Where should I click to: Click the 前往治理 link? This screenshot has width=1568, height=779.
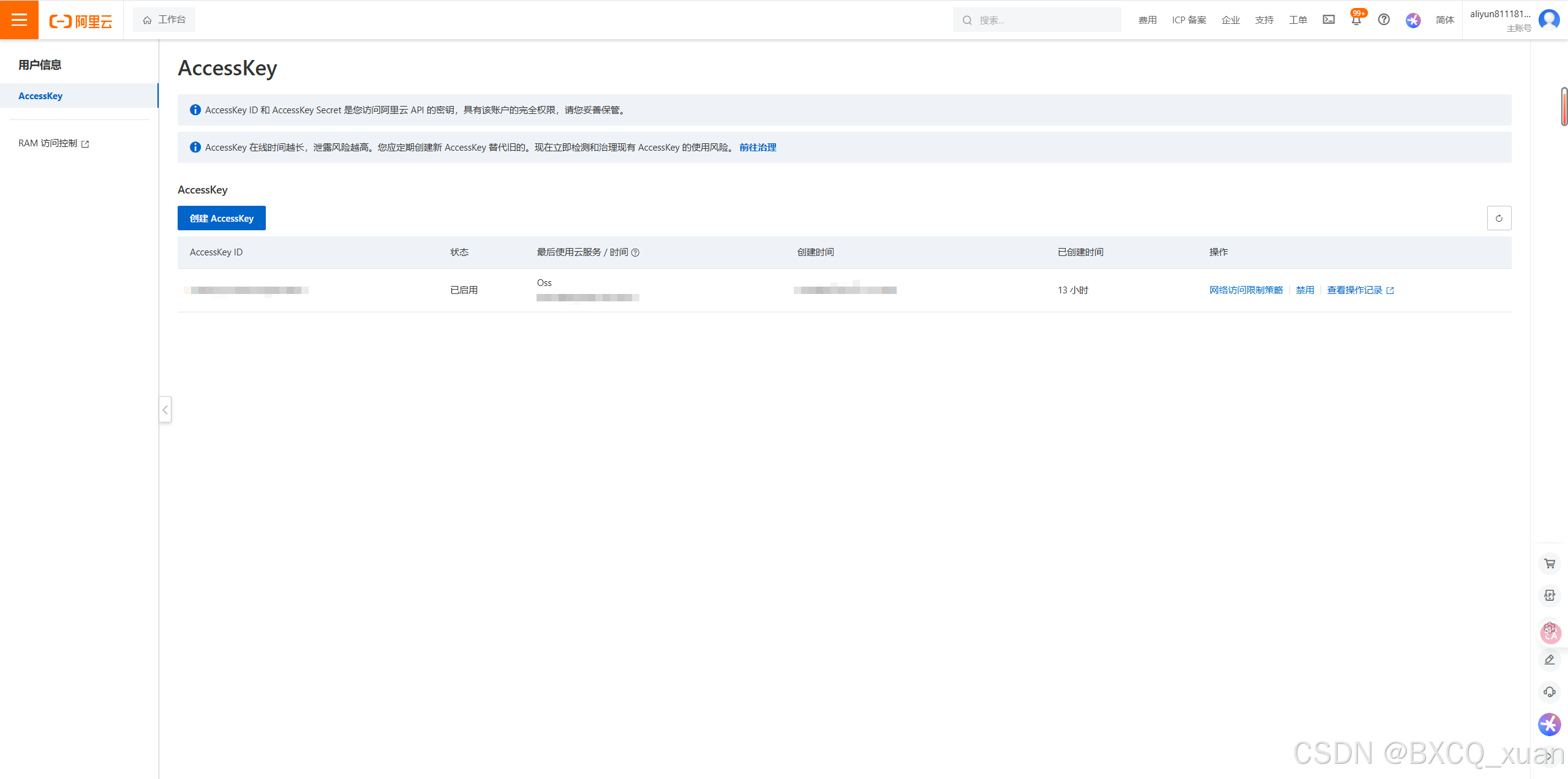click(758, 147)
